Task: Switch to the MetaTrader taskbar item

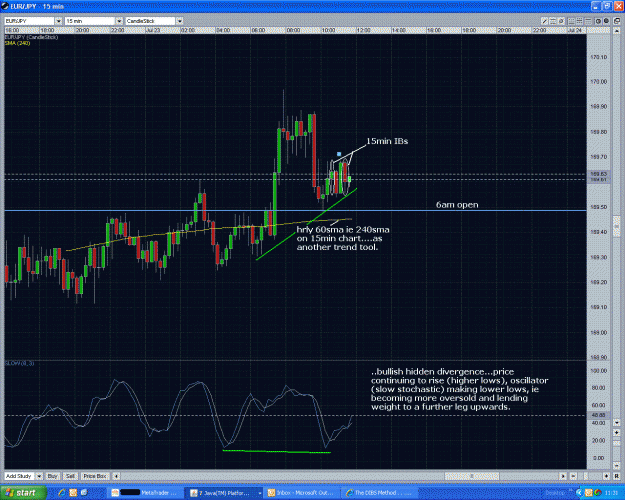Action: click(146, 493)
